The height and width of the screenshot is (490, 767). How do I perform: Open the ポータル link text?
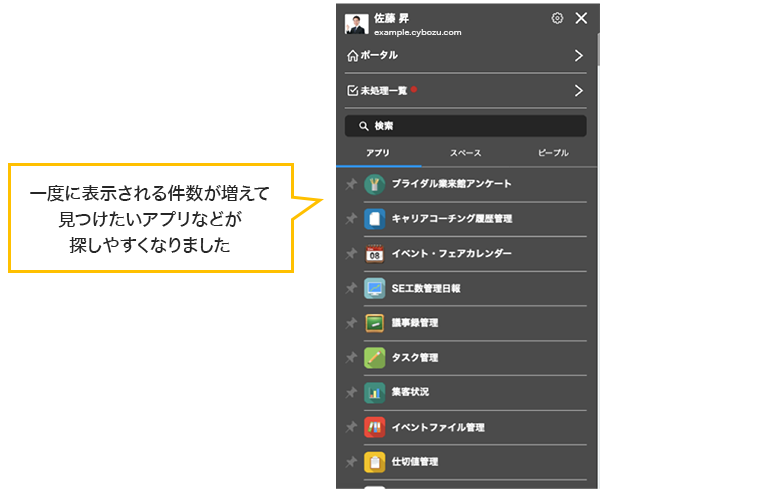(379, 55)
